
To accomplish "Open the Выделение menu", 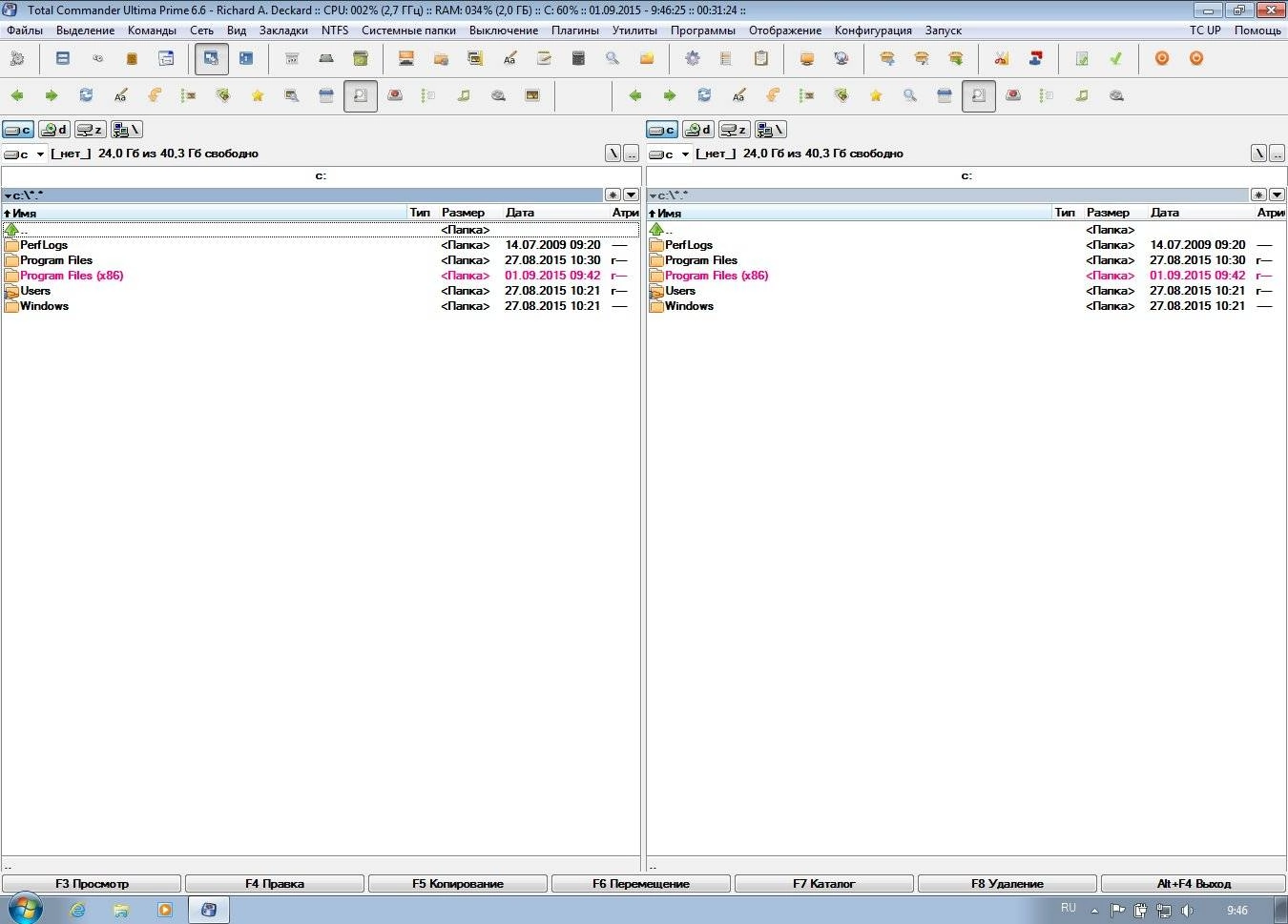I will (86, 31).
